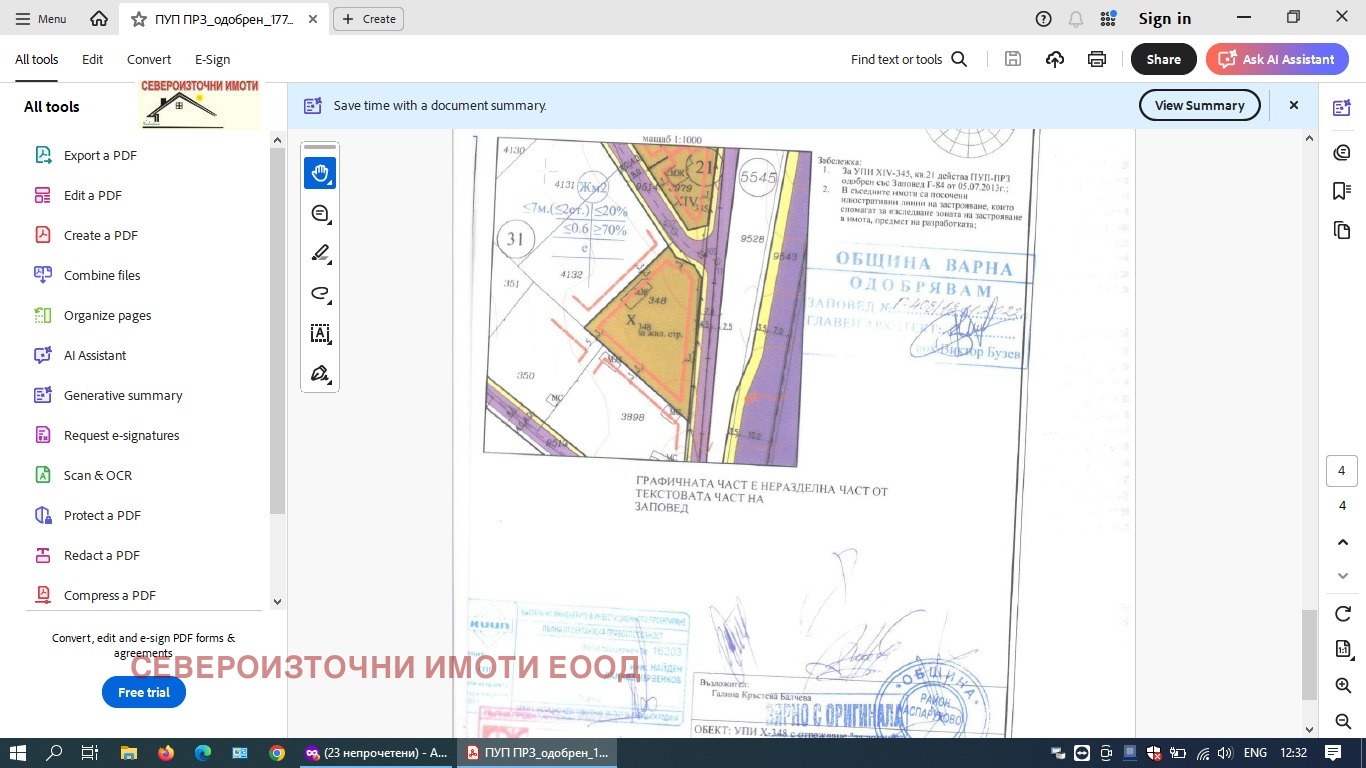Click the cloud upload icon

(x=1055, y=59)
